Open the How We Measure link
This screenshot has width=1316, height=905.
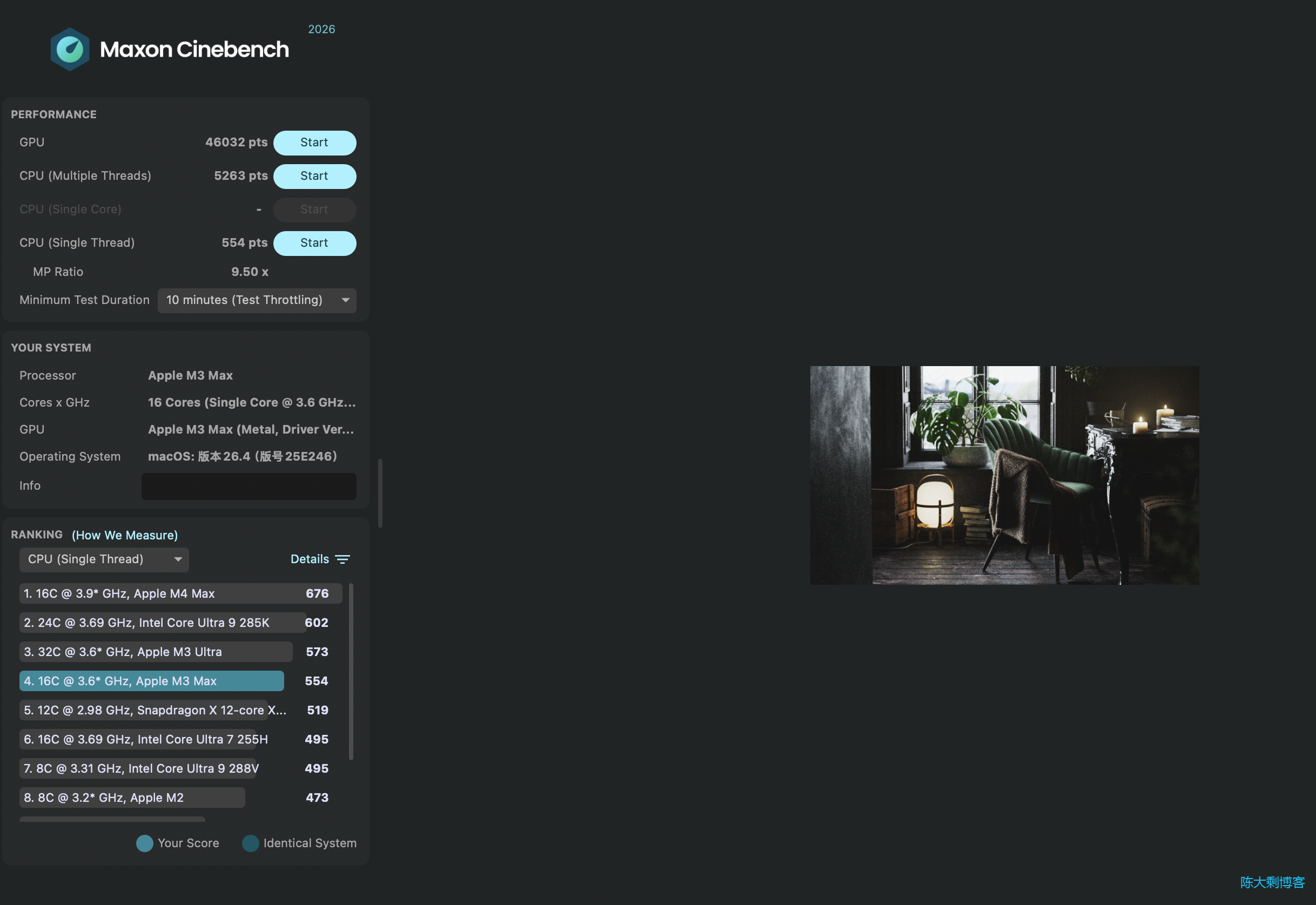point(125,535)
